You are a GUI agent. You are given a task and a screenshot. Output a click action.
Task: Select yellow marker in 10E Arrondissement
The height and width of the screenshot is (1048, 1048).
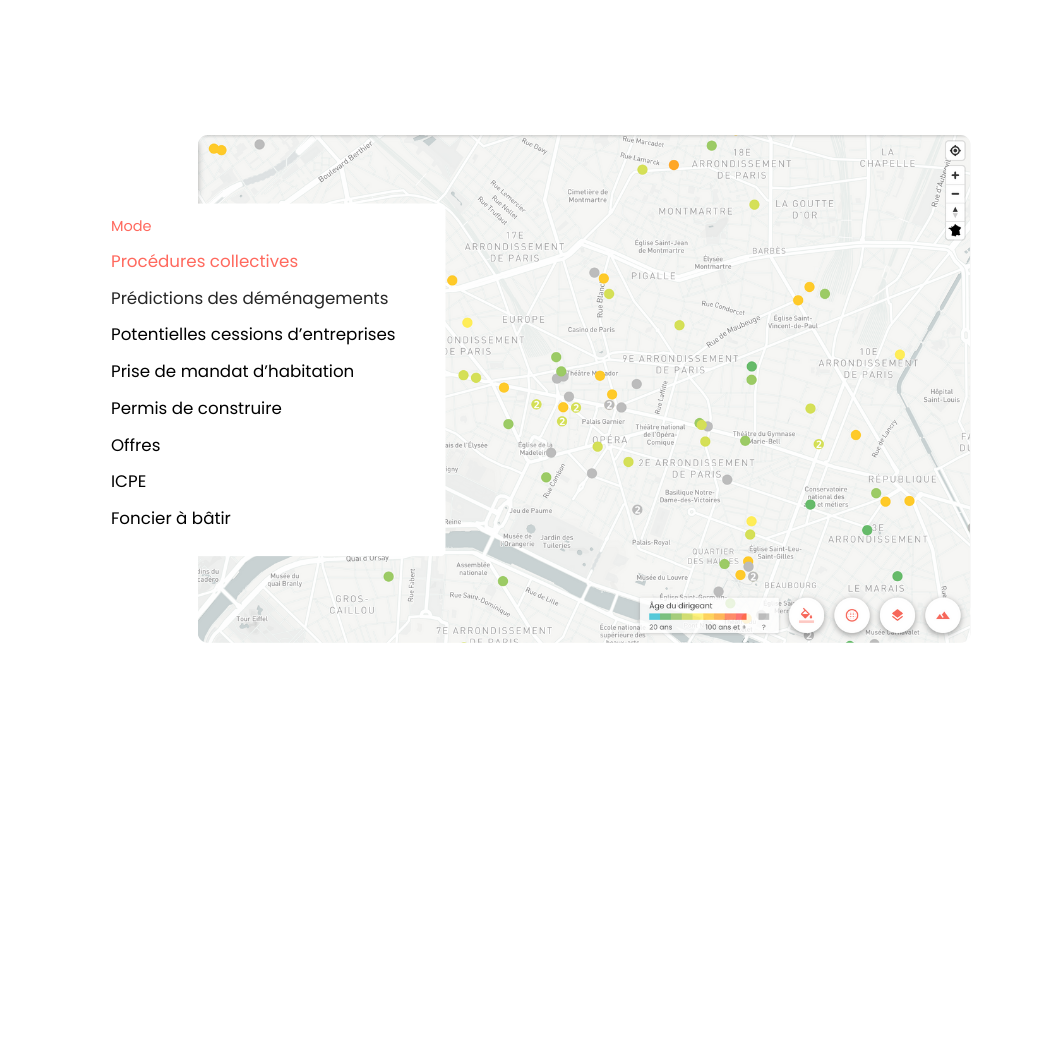pyautogui.click(x=900, y=355)
